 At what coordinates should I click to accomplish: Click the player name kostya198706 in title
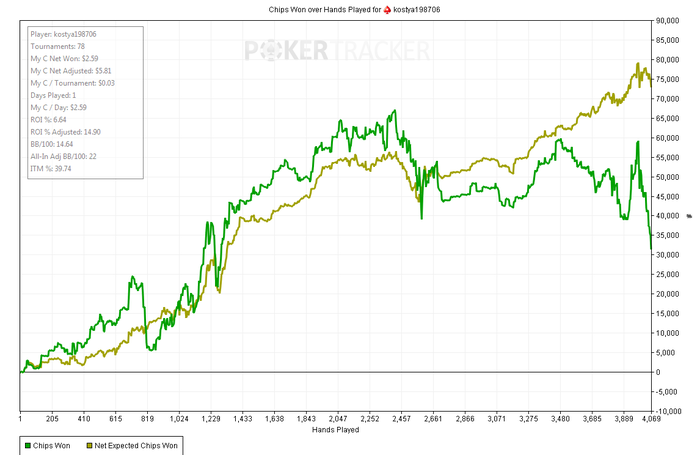tap(417, 9)
